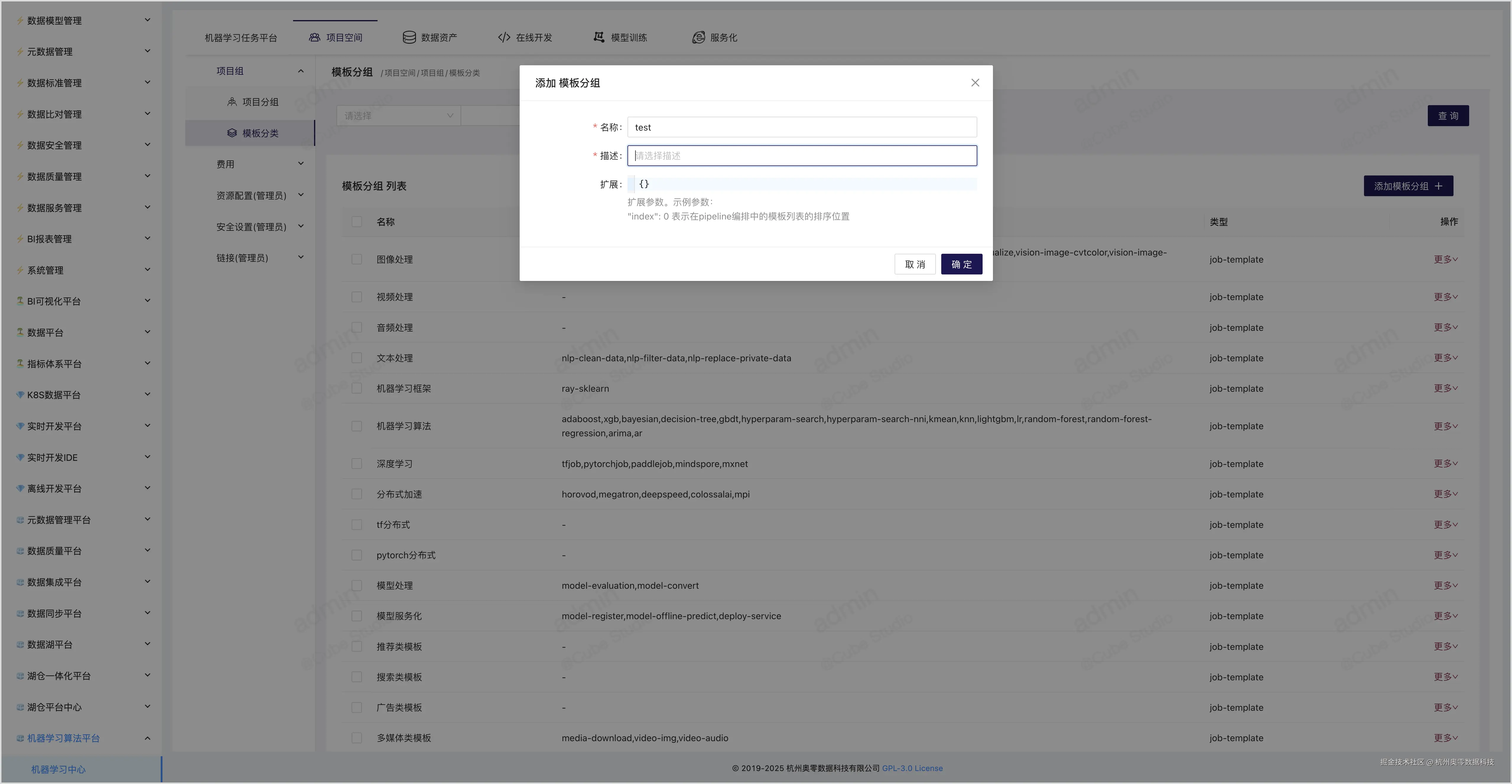This screenshot has height=784, width=1512.
Task: Click into the 描述 input field
Action: [x=802, y=155]
